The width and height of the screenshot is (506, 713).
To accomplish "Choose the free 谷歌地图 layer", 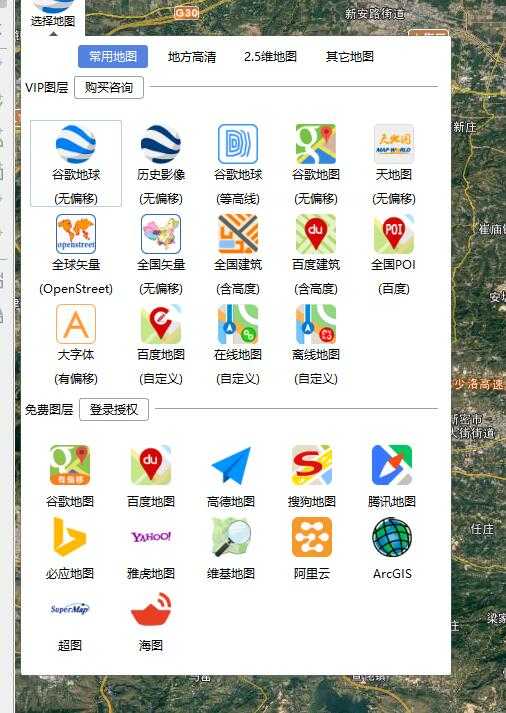I will click(70, 476).
